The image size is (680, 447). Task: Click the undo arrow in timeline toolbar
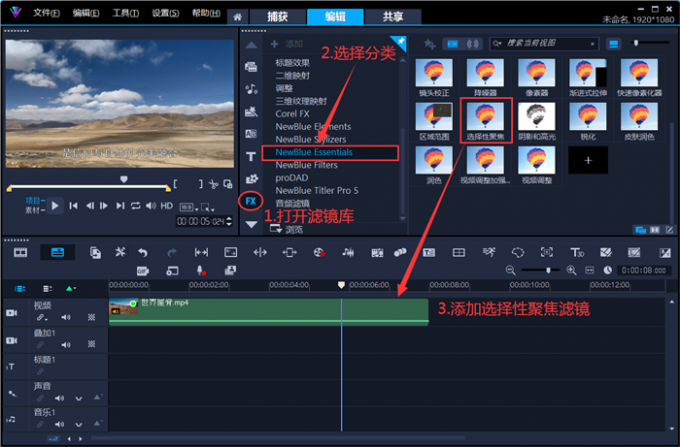point(143,252)
